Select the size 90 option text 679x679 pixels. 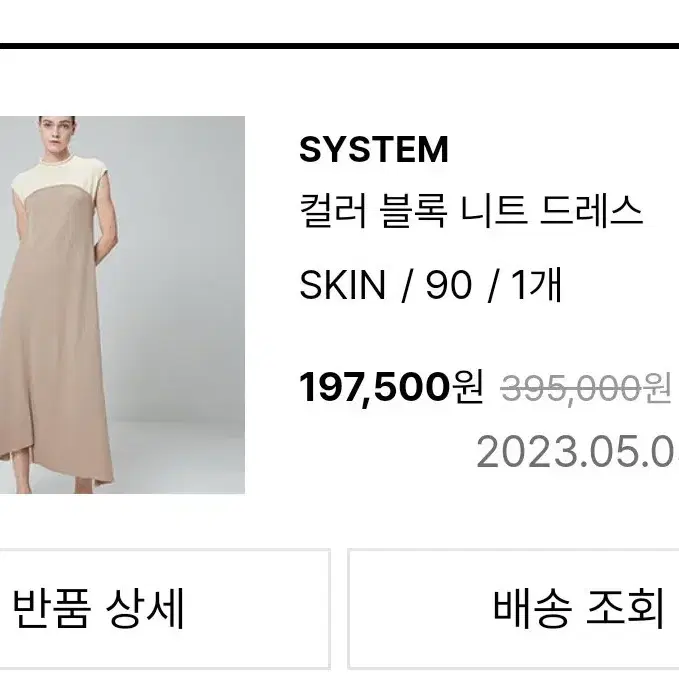[448, 285]
